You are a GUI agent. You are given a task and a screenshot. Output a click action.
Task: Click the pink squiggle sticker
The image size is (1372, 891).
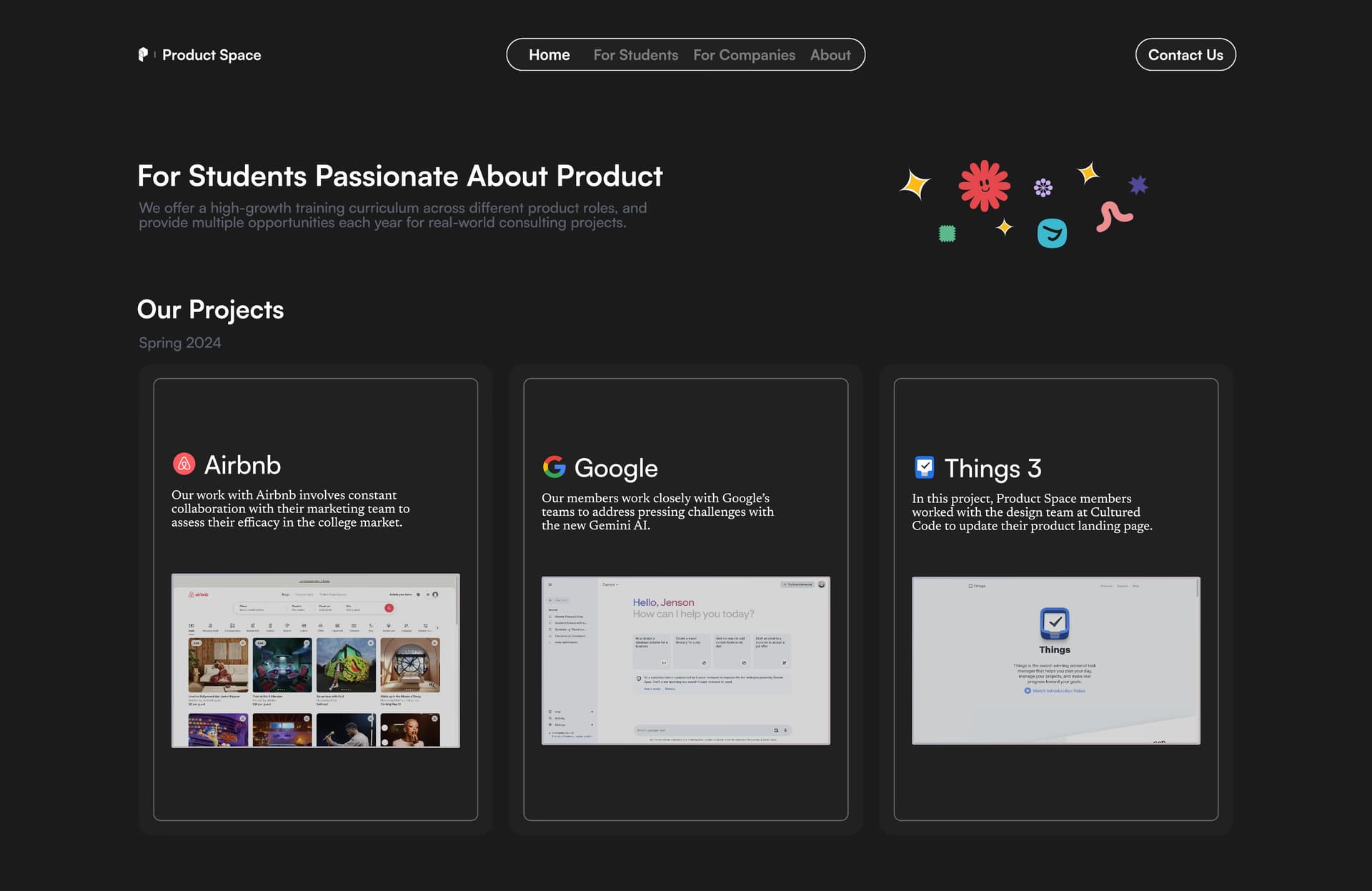coord(1113,216)
